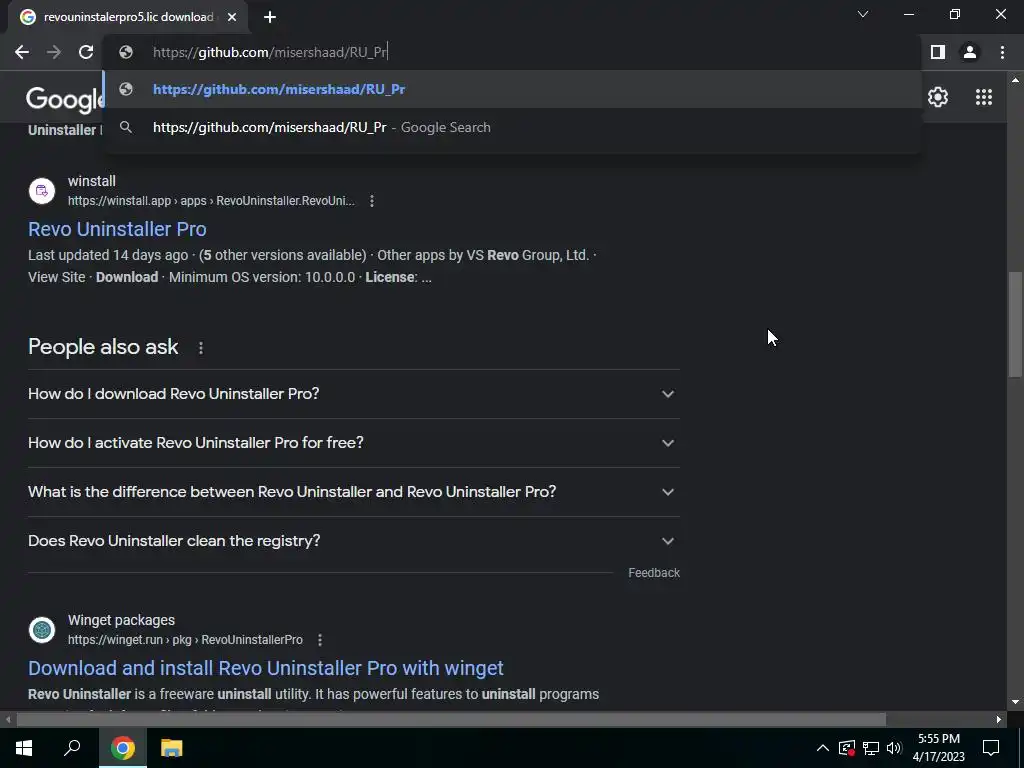Open Chrome's three-dot menu
Screen dimensions: 1024x768
coord(1002,52)
